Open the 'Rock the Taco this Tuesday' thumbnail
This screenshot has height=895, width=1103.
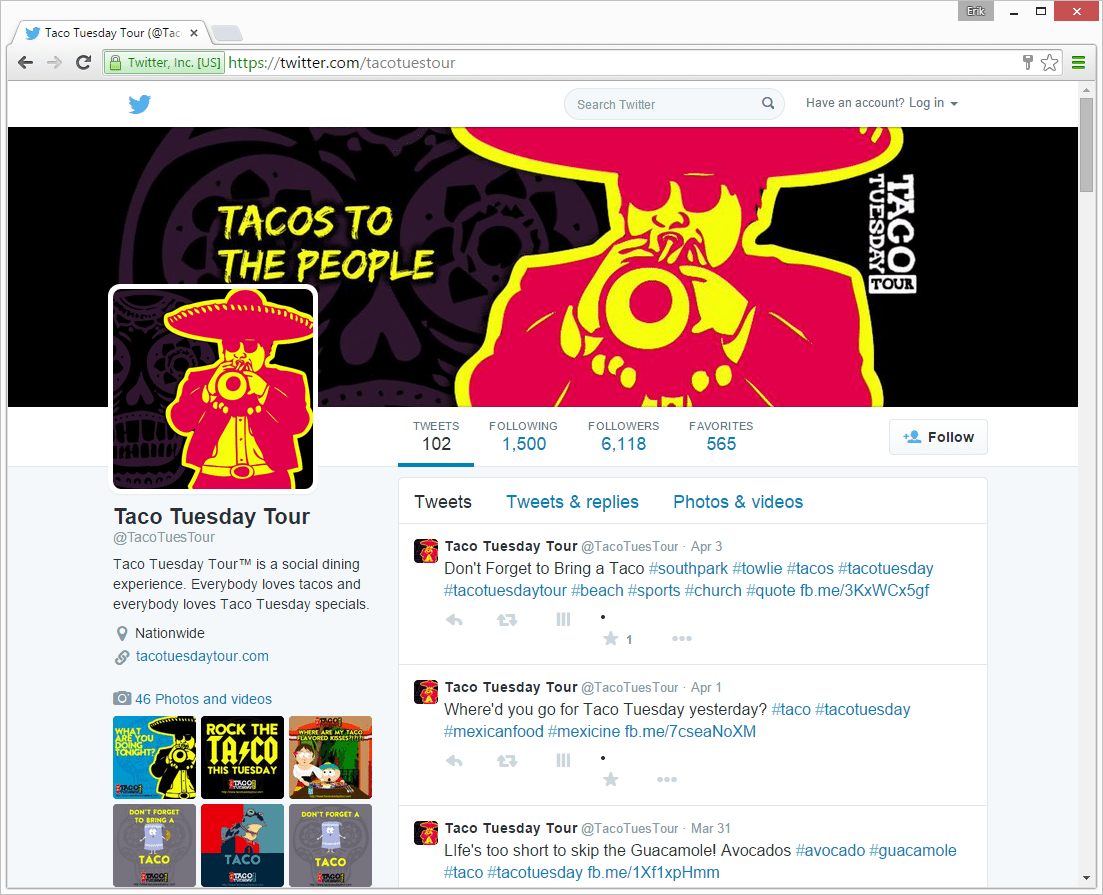click(x=243, y=757)
